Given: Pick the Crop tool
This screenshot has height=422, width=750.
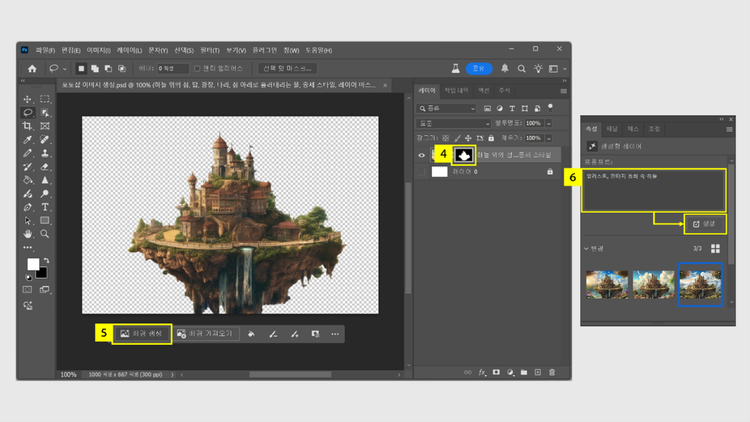Looking at the screenshot, I should (x=28, y=127).
